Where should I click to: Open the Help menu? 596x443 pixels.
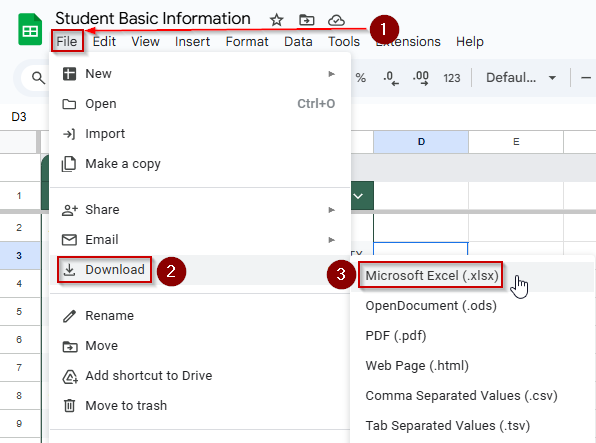[470, 41]
